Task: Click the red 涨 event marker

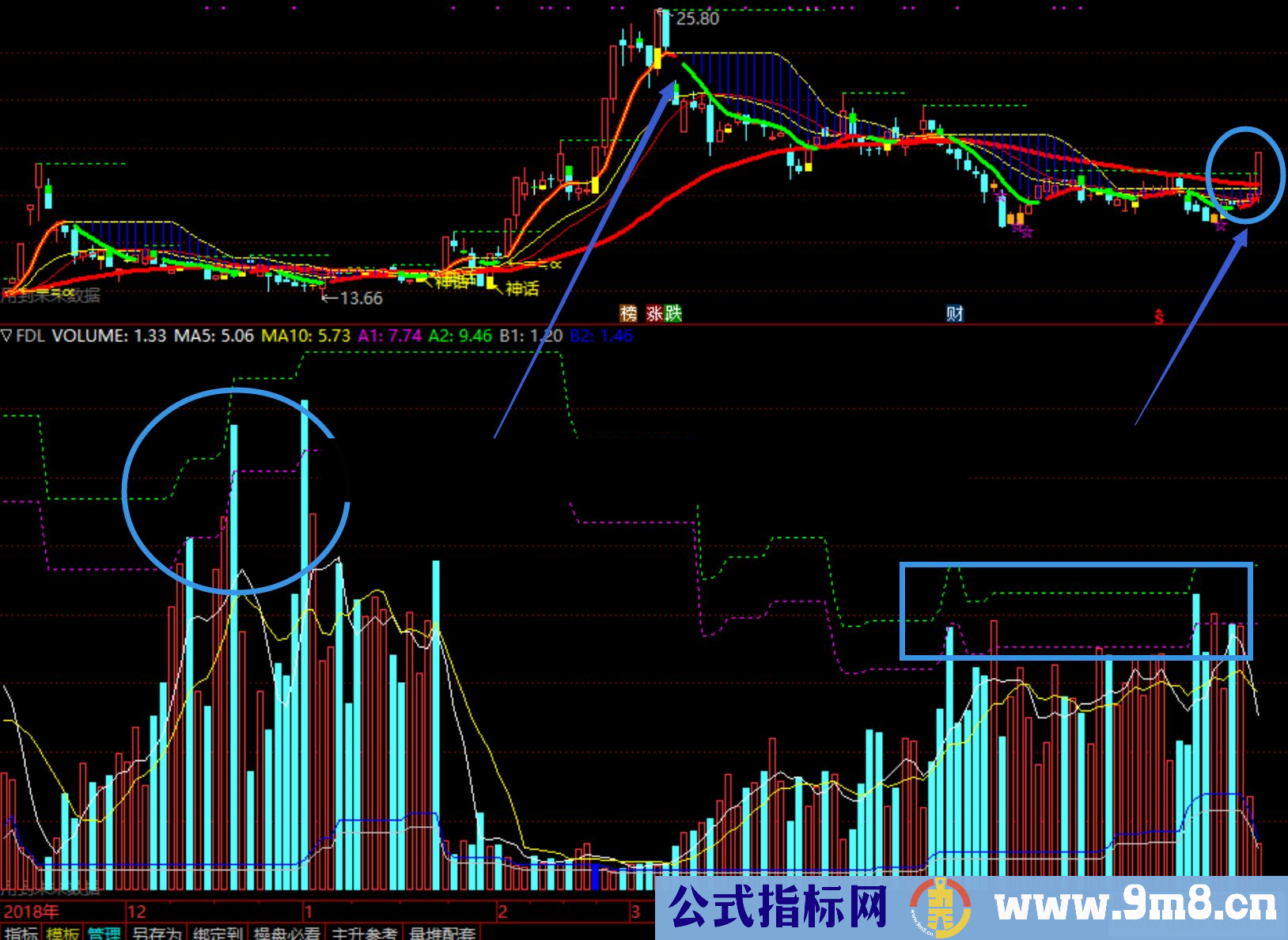Action: tap(654, 313)
